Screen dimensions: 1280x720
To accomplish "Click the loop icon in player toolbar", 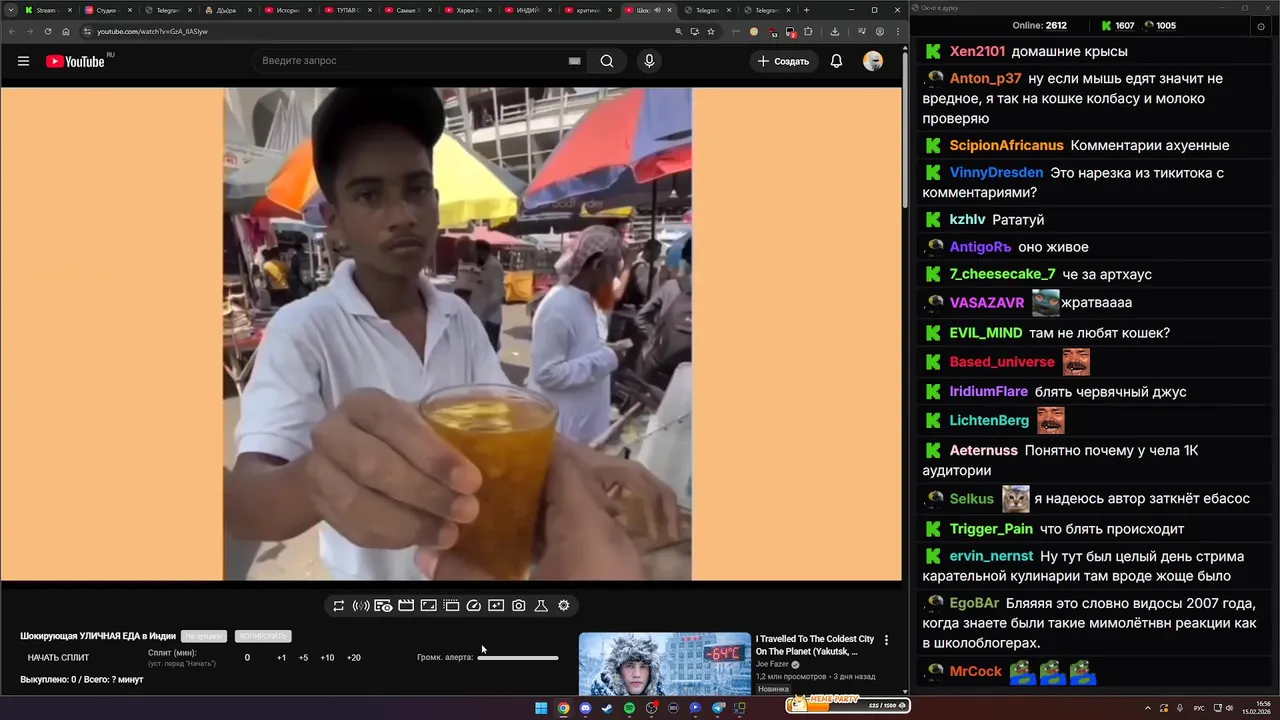I will coord(339,605).
